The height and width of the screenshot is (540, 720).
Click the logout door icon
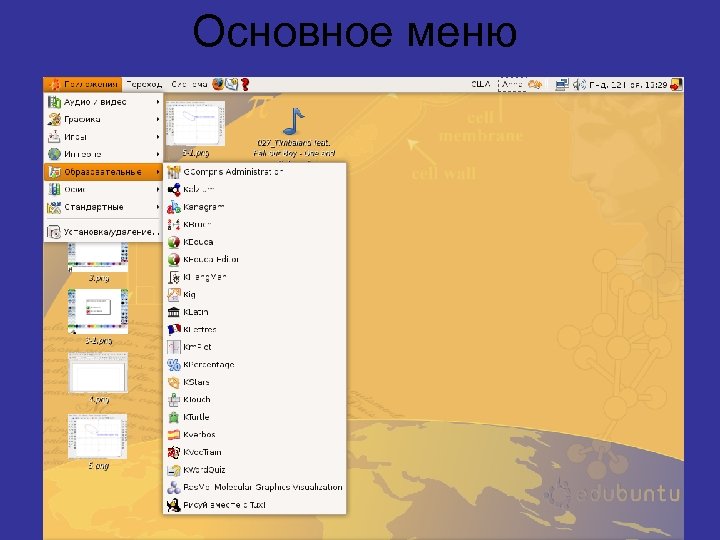676,84
